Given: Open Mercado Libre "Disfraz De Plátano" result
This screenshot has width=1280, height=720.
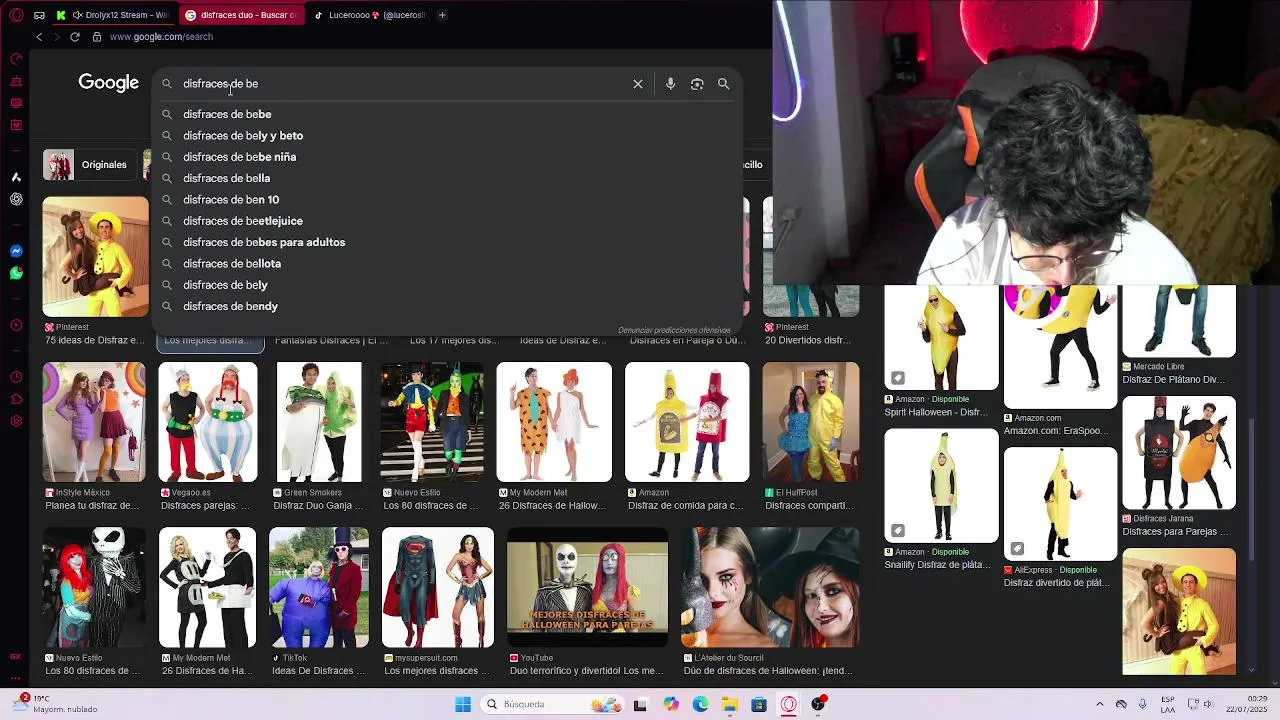Looking at the screenshot, I should [1179, 321].
